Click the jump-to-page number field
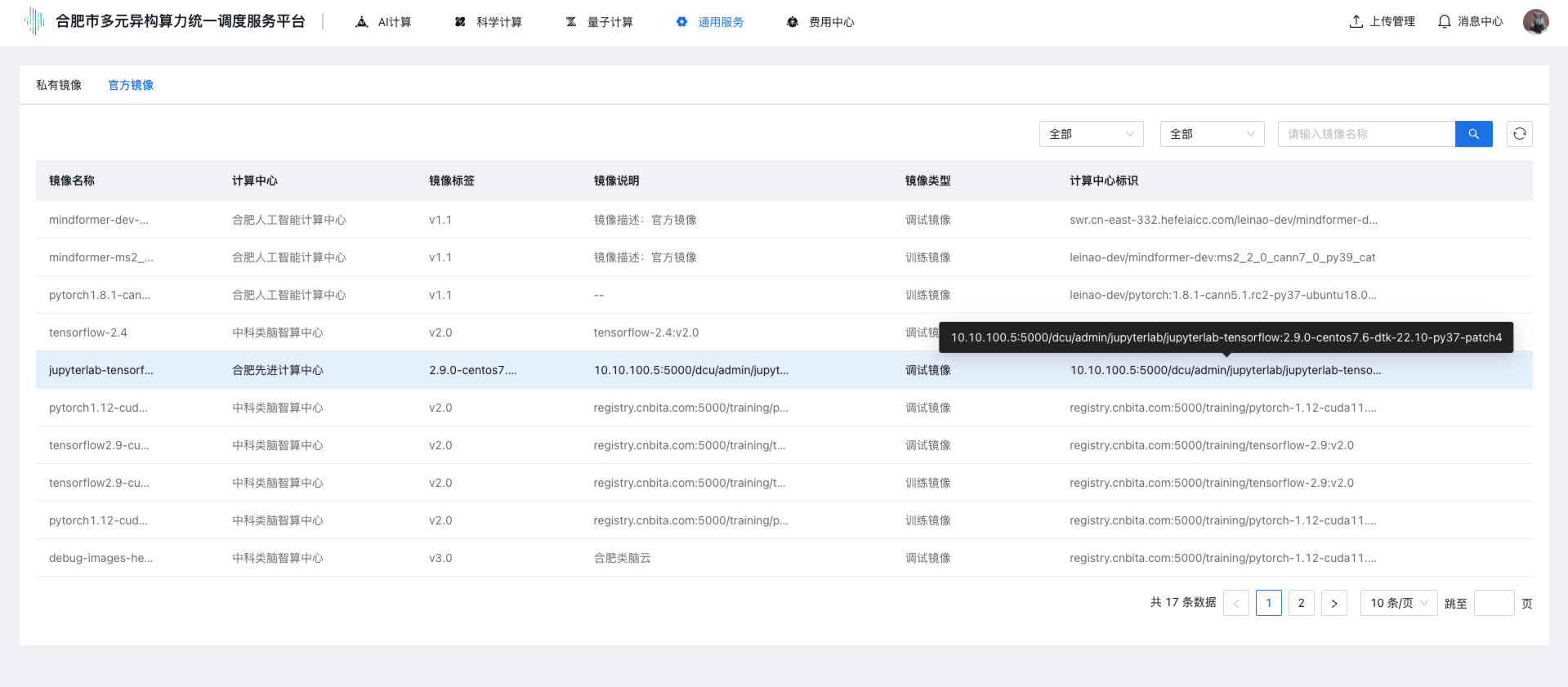Image resolution: width=1568 pixels, height=687 pixels. pos(1494,603)
